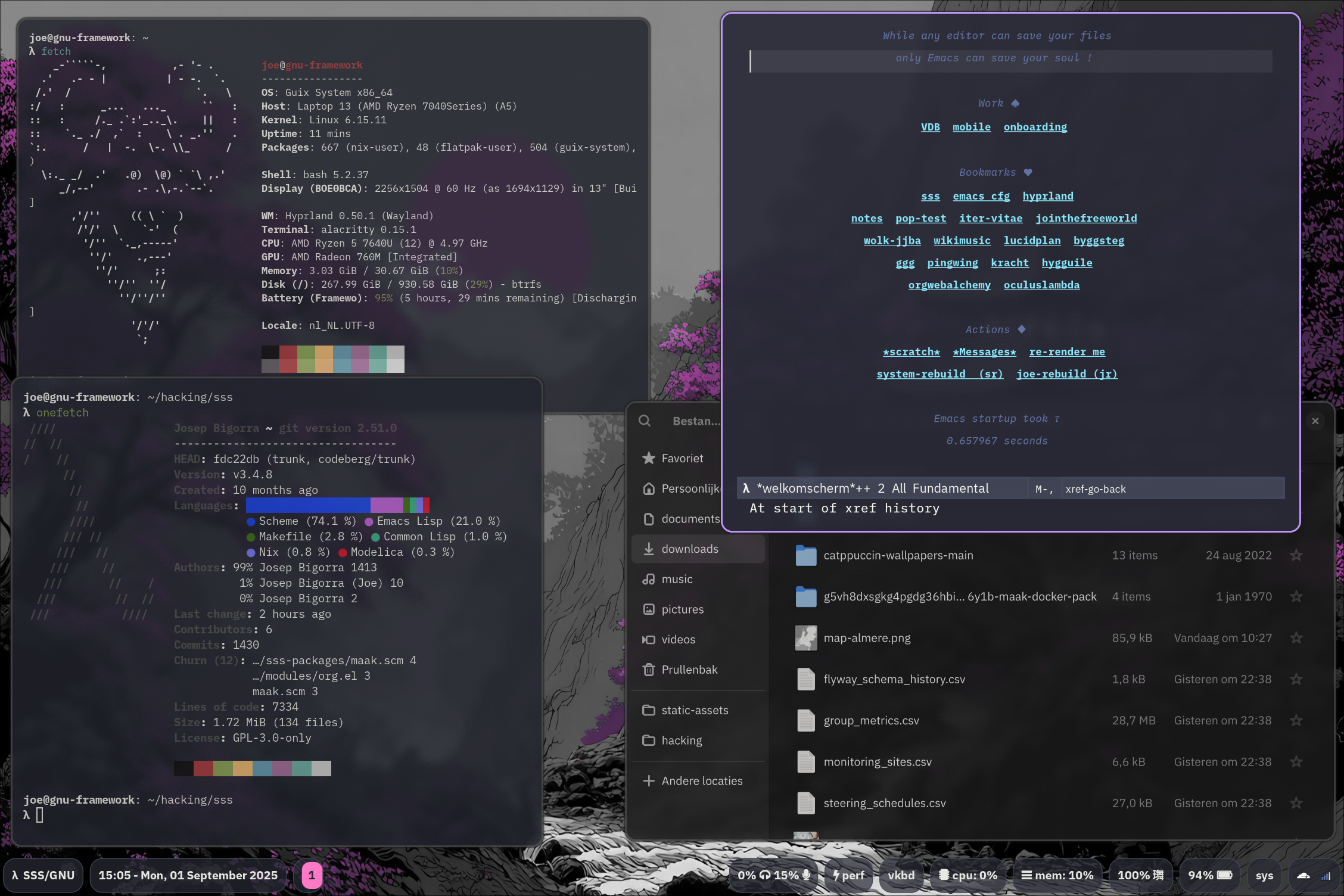Open *scratch* buffer action
This screenshot has width=1344, height=896.
pyautogui.click(x=911, y=351)
